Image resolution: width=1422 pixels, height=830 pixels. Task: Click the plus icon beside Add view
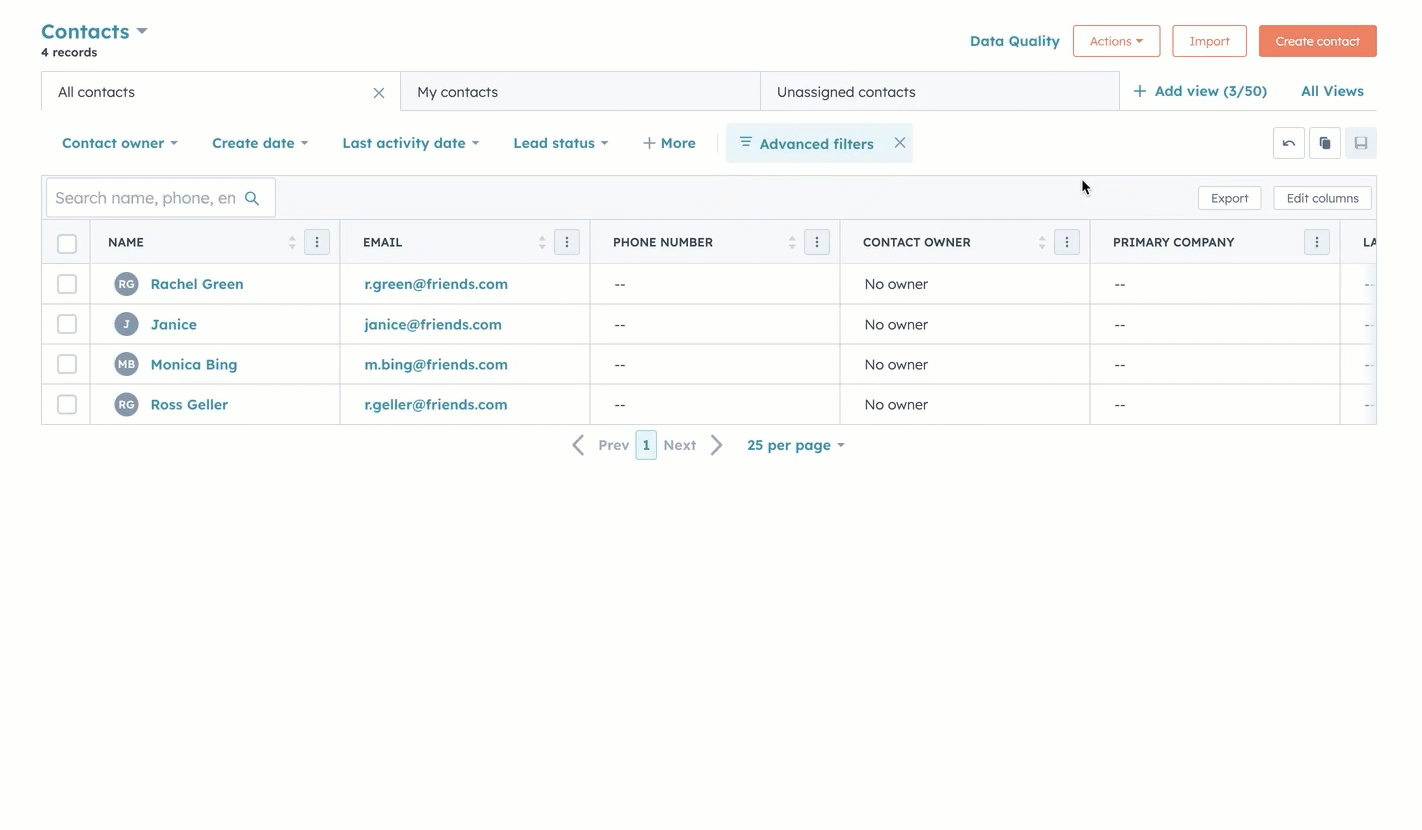coord(1140,91)
